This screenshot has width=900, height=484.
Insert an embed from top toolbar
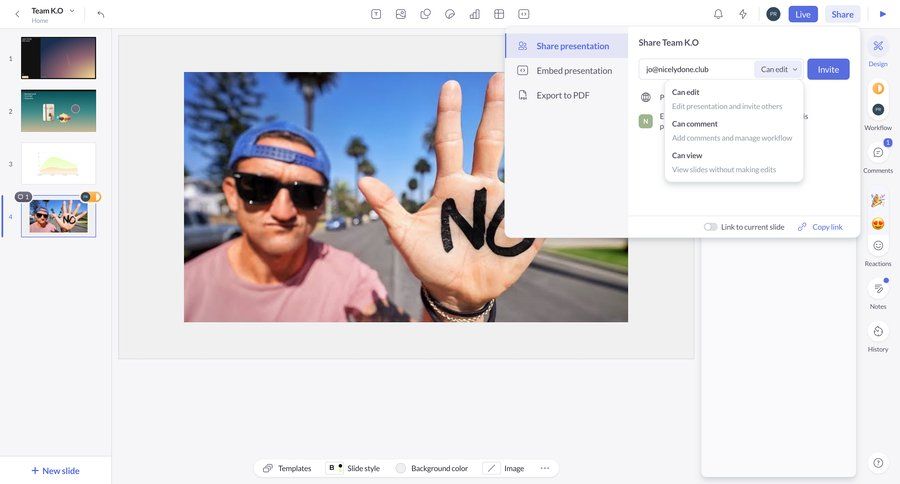point(523,14)
